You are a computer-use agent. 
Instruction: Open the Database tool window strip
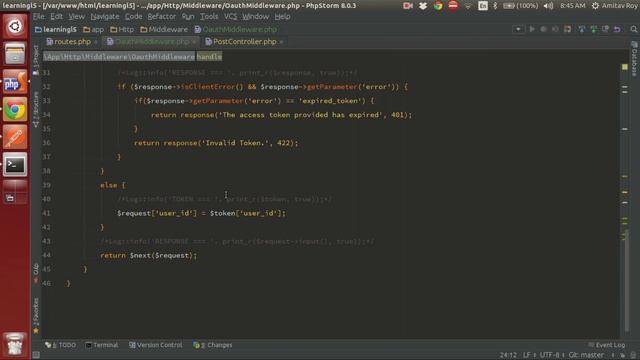634,58
